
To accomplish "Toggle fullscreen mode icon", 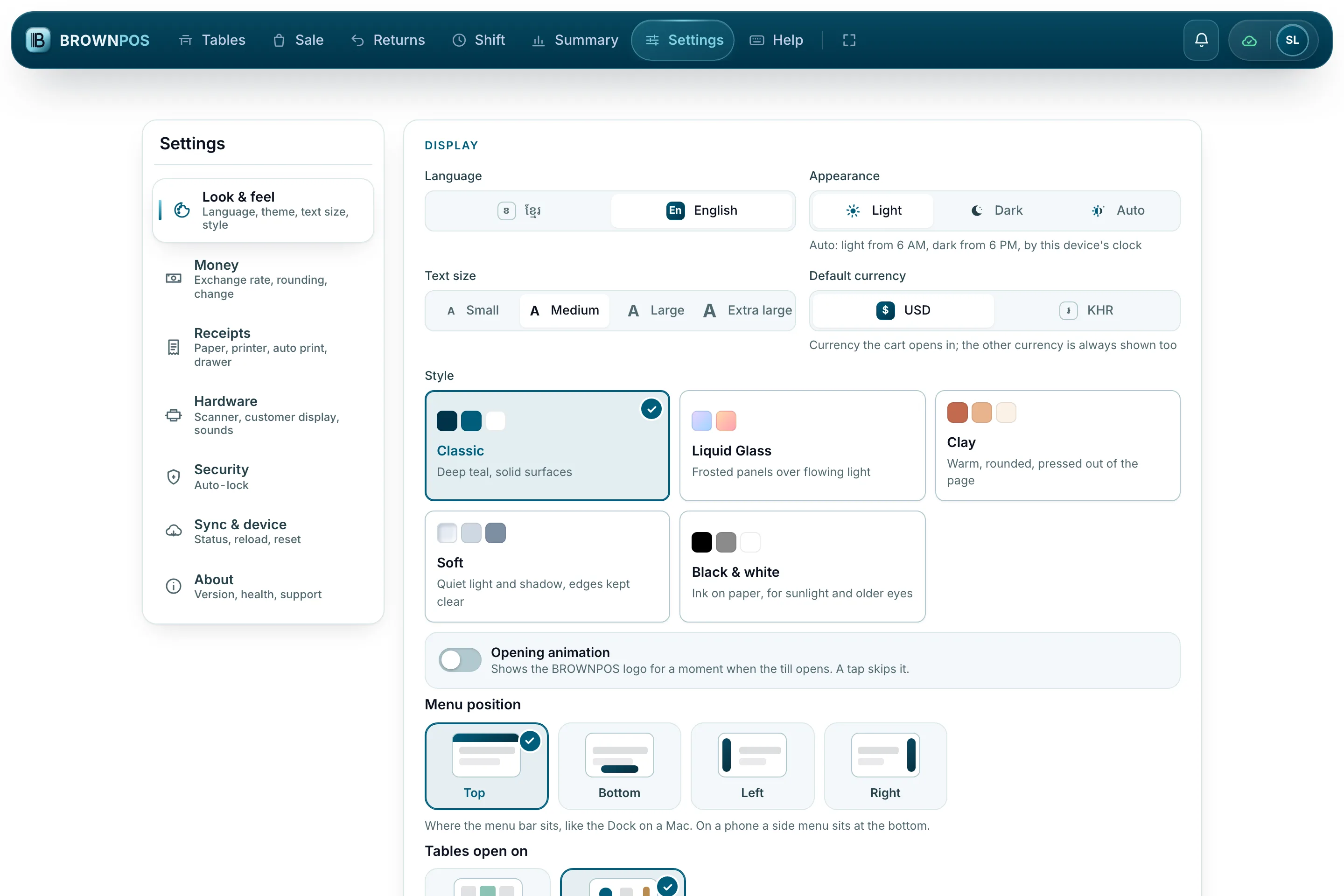I will click(849, 40).
